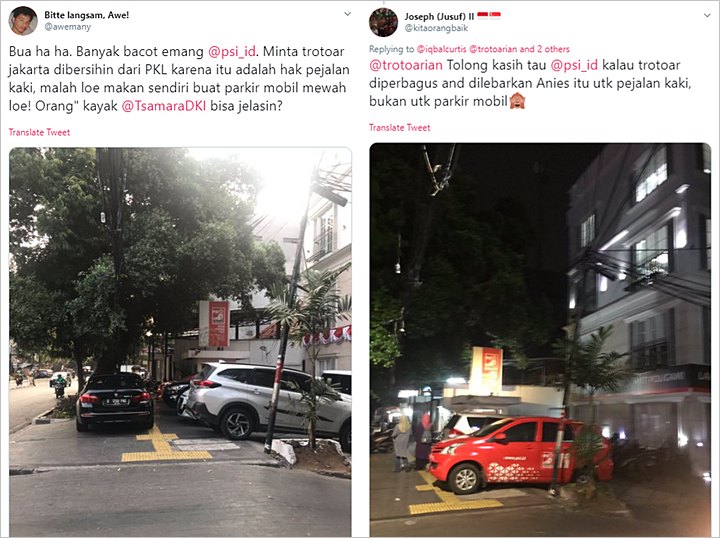
Task: Open the @TsamaraDKI mention
Action: [163, 106]
